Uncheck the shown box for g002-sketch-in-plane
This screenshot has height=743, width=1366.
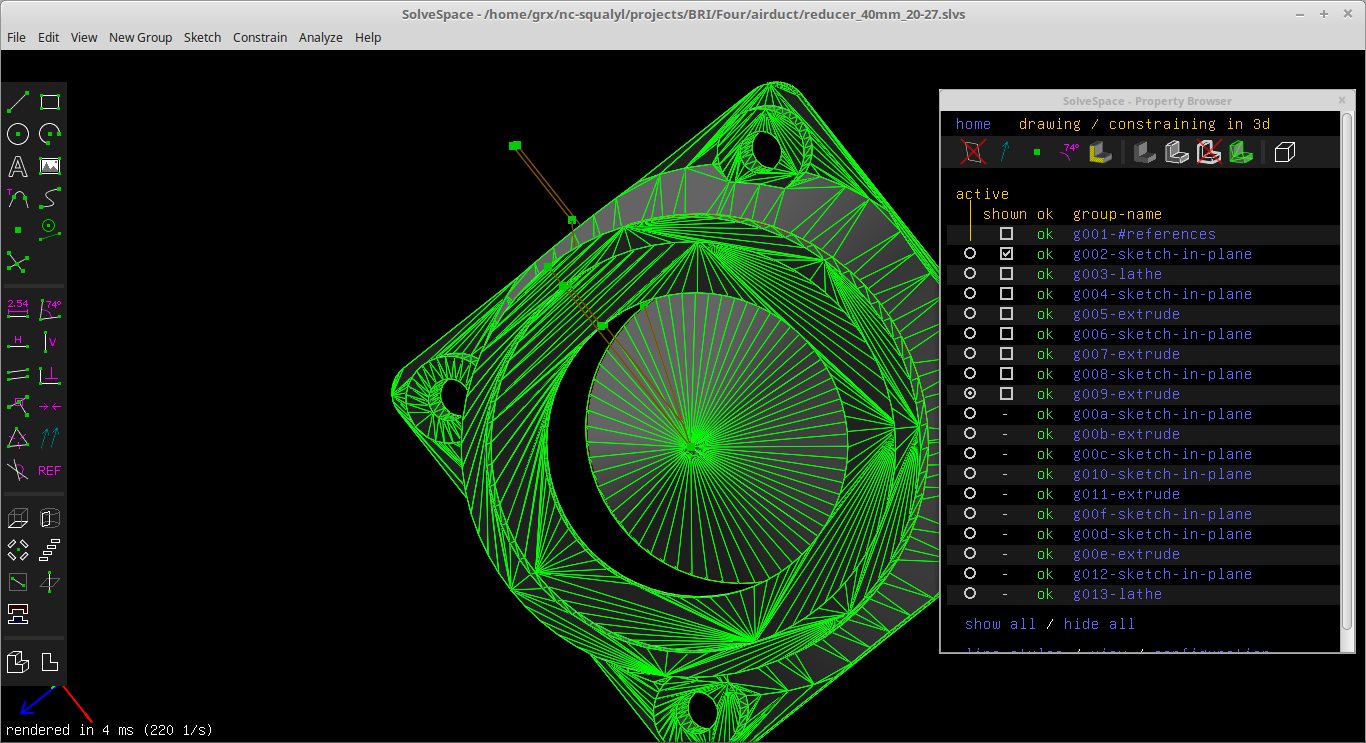(x=1006, y=254)
